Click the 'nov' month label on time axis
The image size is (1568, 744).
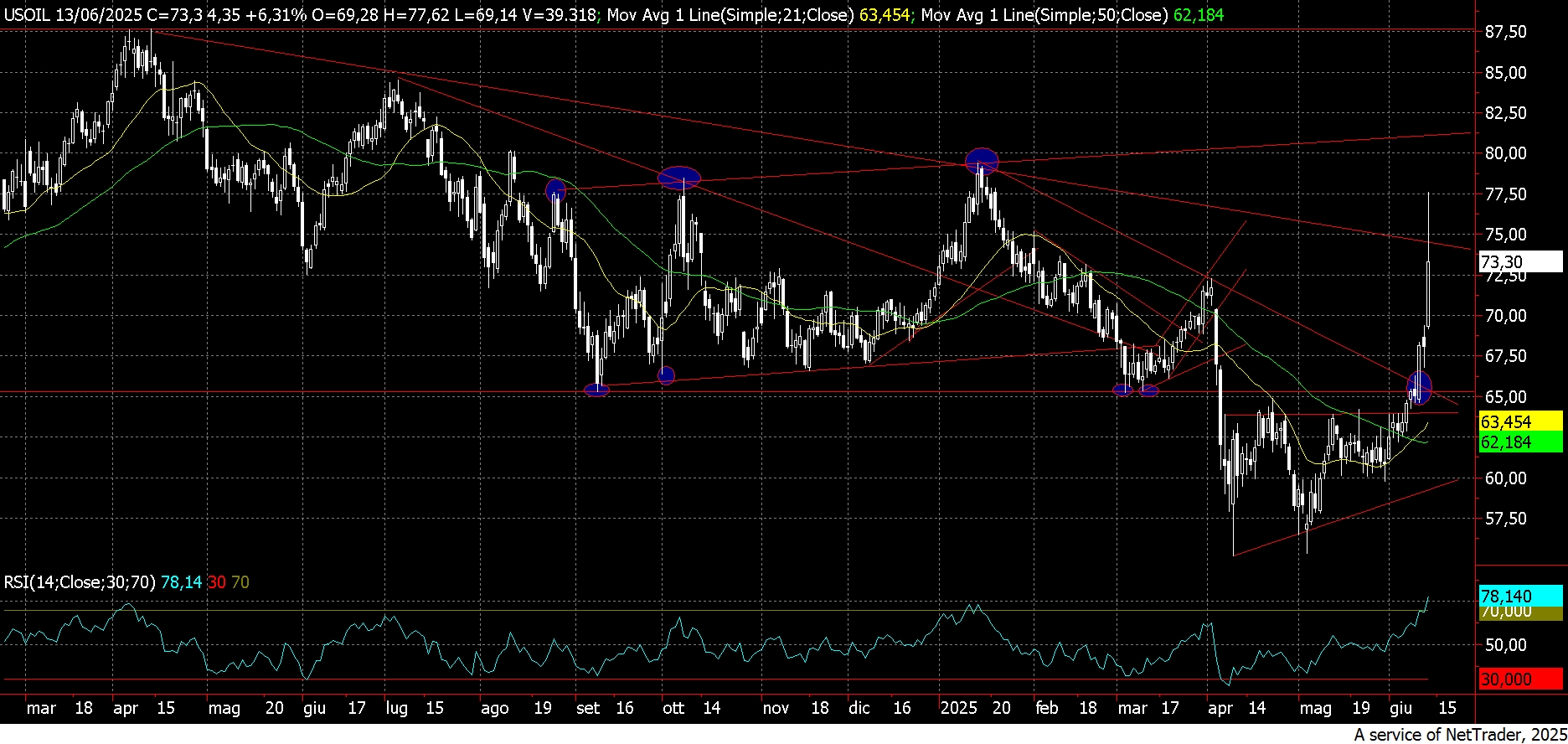point(776,708)
